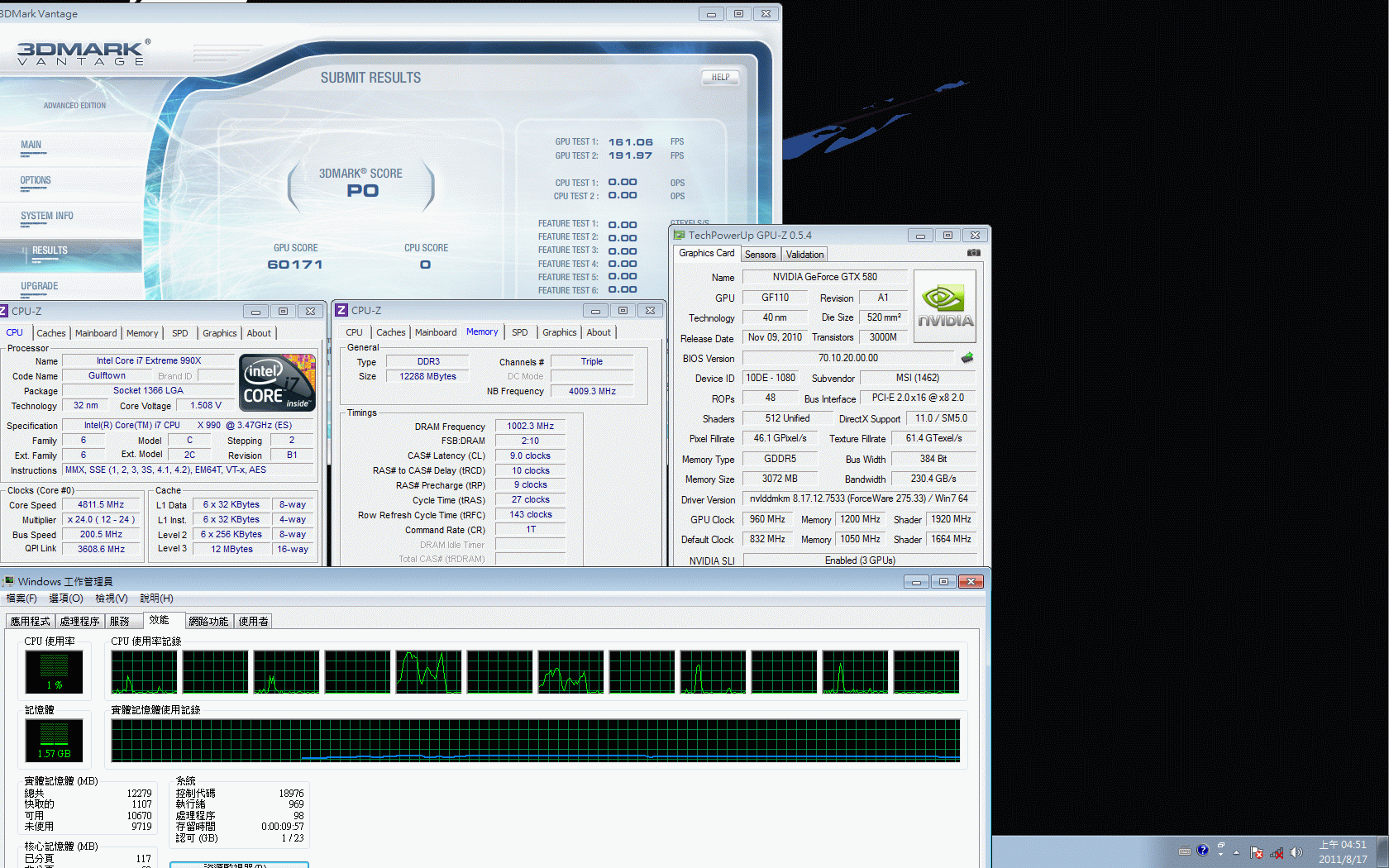Switch to 網路功能 tab in Task Manager
The image size is (1389, 868).
[208, 622]
